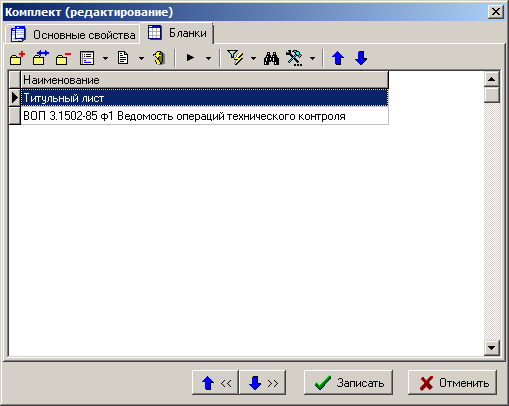509x406 pixels.
Task: Move row up with toolbar blue arrow
Action: click(338, 58)
